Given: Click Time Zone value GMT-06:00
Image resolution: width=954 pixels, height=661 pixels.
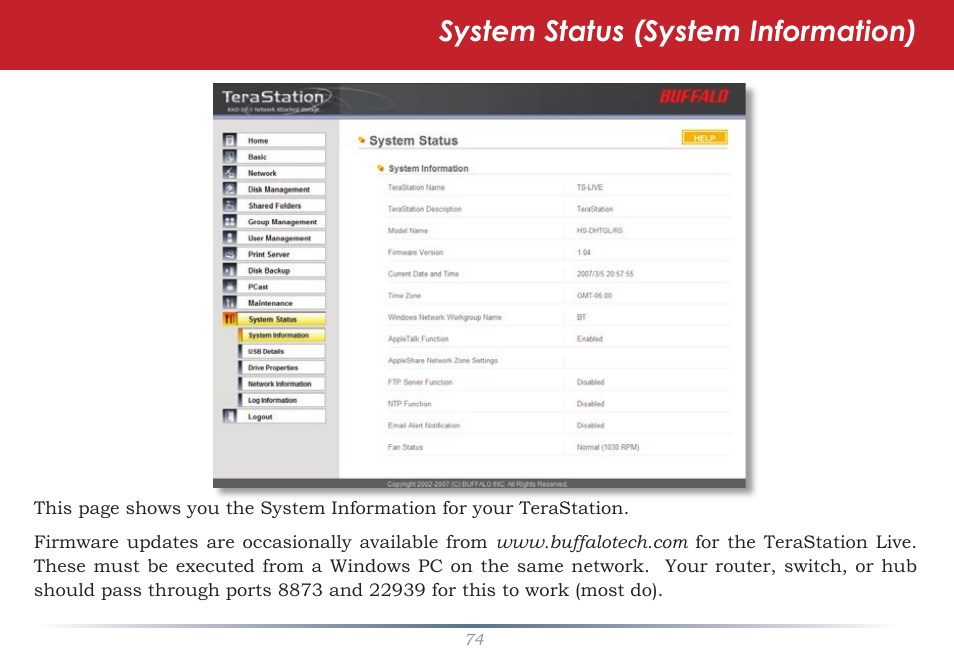Looking at the screenshot, I should click(594, 295).
